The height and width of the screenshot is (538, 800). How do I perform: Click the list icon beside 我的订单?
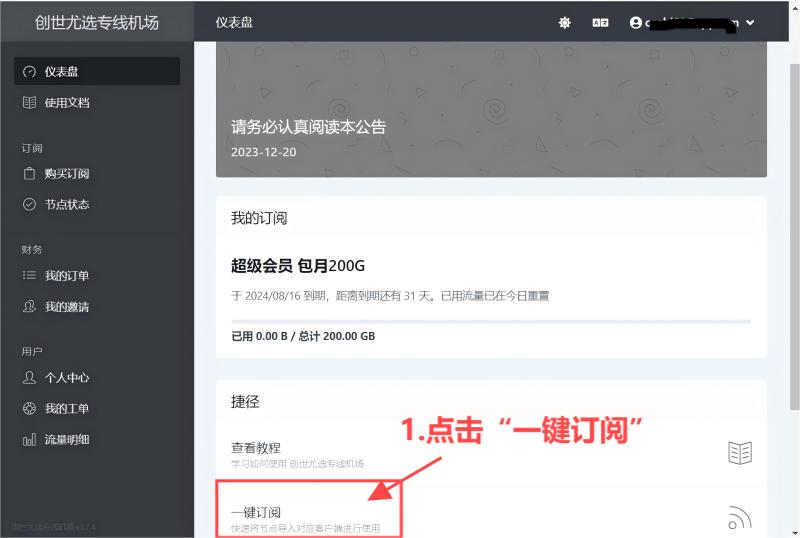29,276
